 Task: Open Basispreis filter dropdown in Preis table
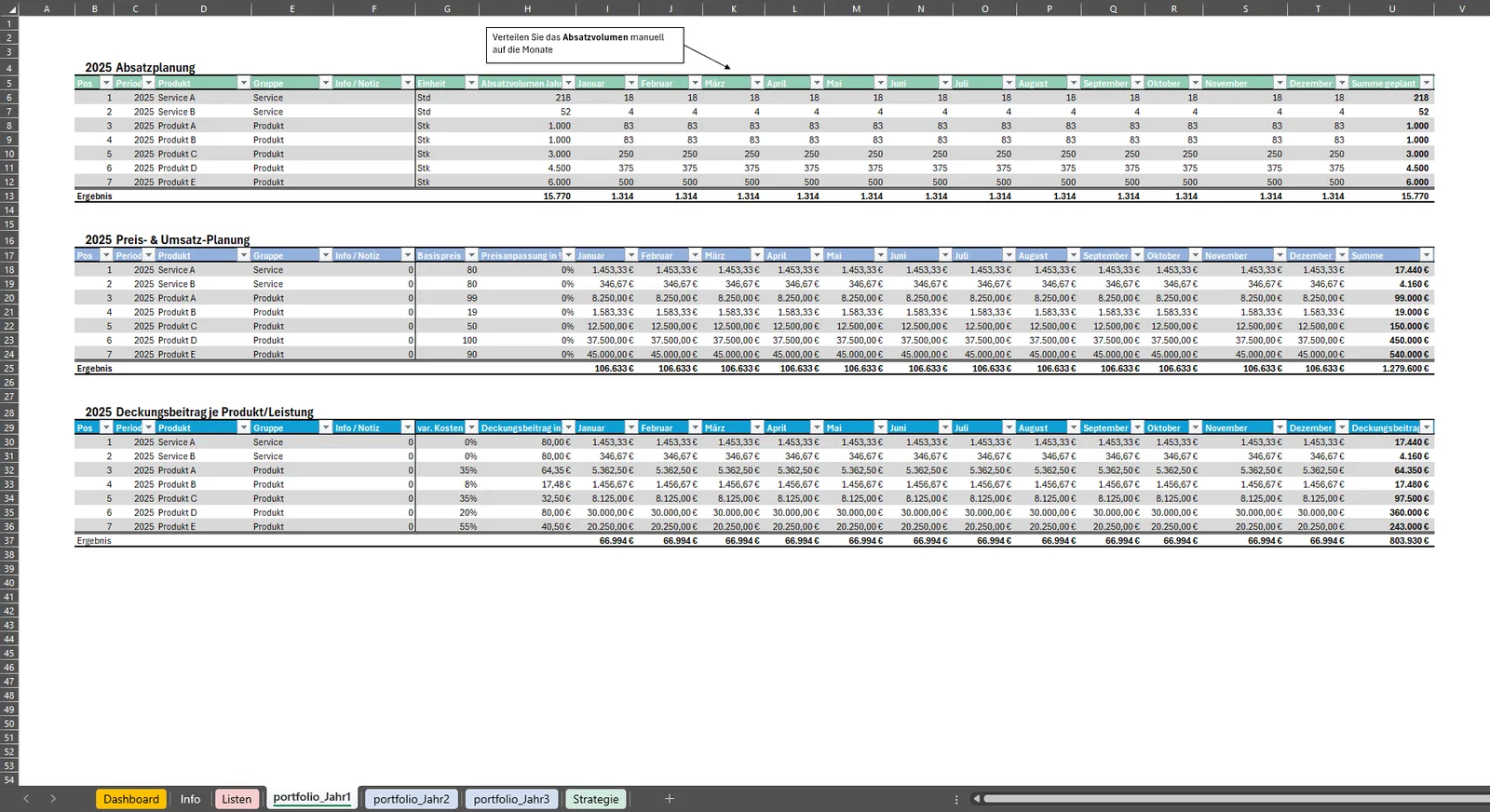click(x=471, y=256)
